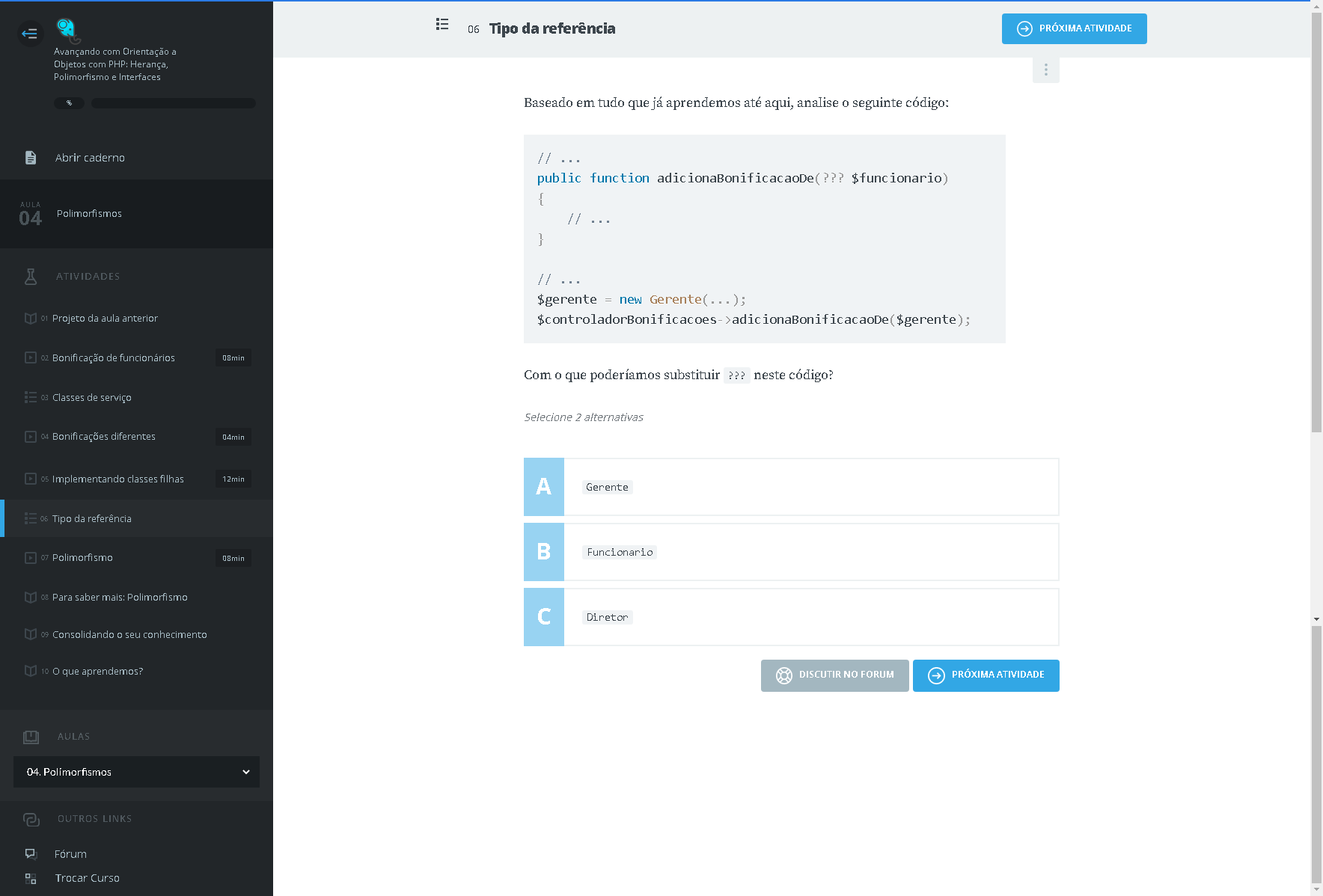Click Discutir no Forum button

pyautogui.click(x=834, y=675)
